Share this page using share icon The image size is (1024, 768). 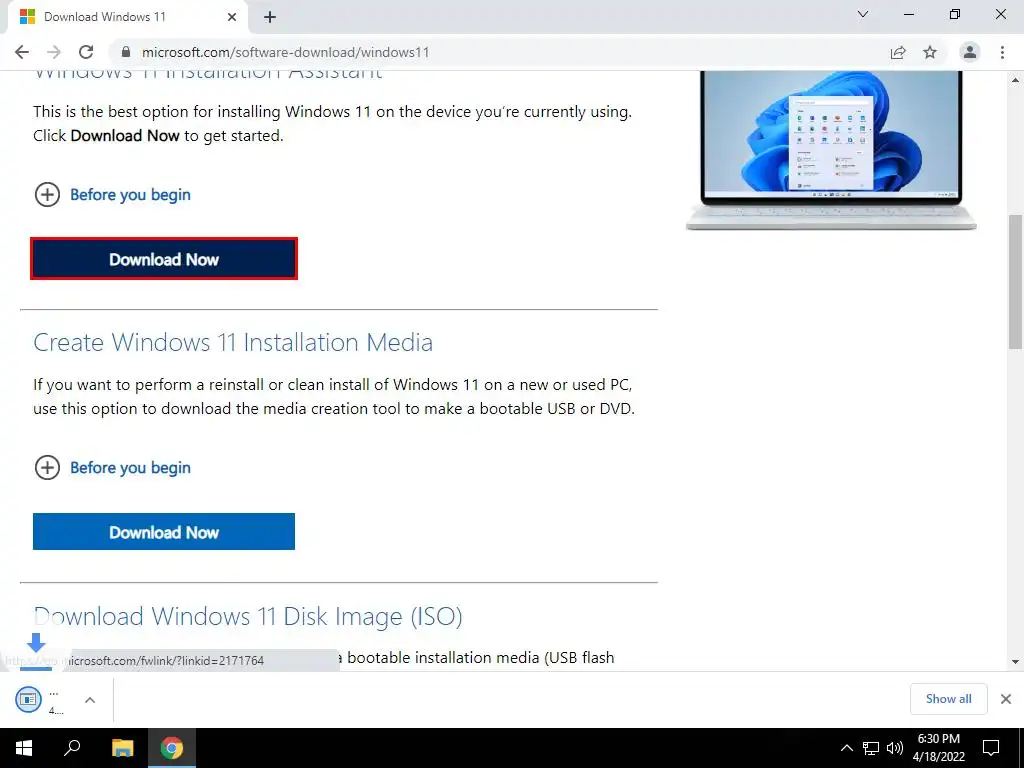(x=898, y=52)
